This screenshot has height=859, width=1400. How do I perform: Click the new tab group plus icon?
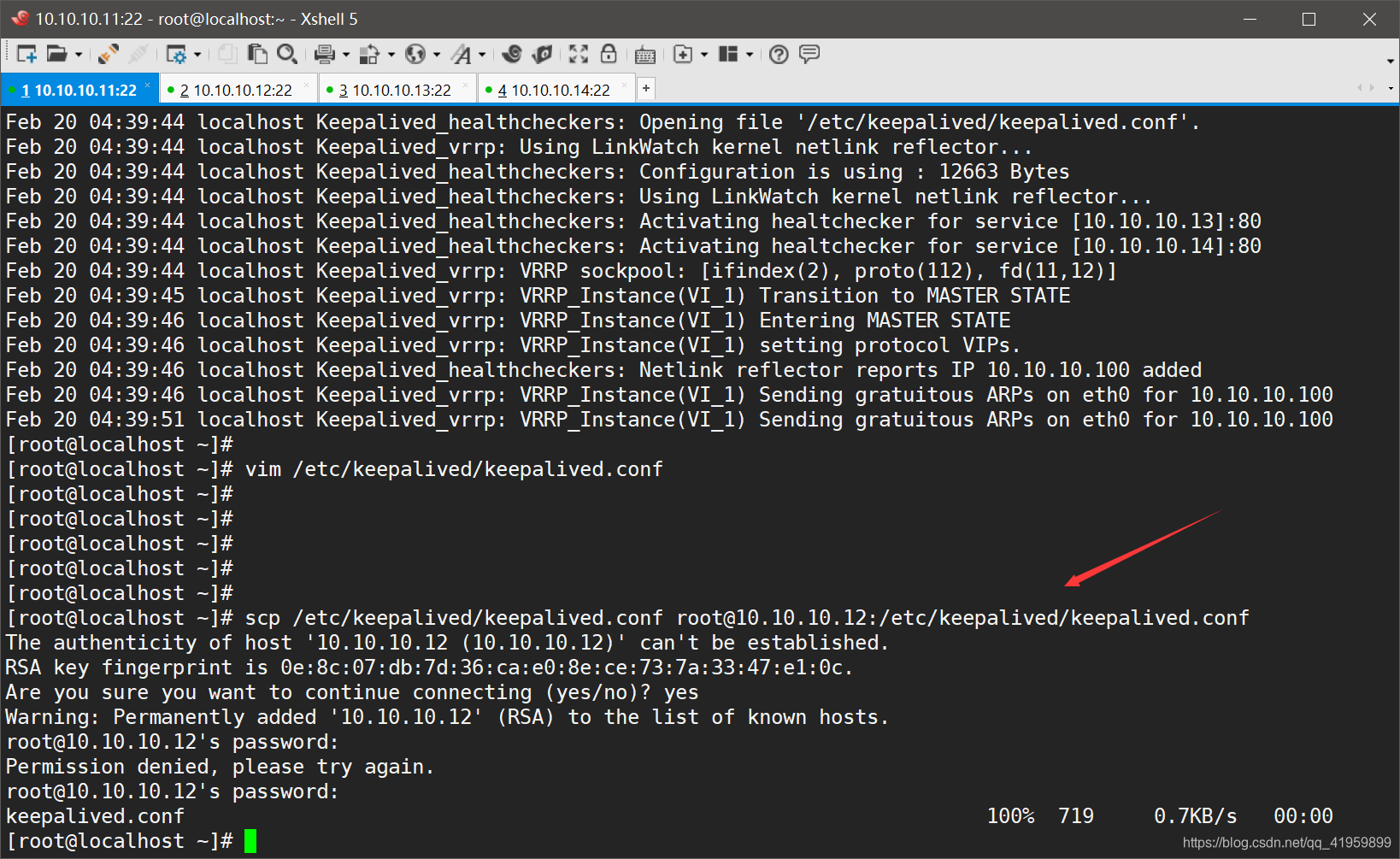pyautogui.click(x=683, y=55)
